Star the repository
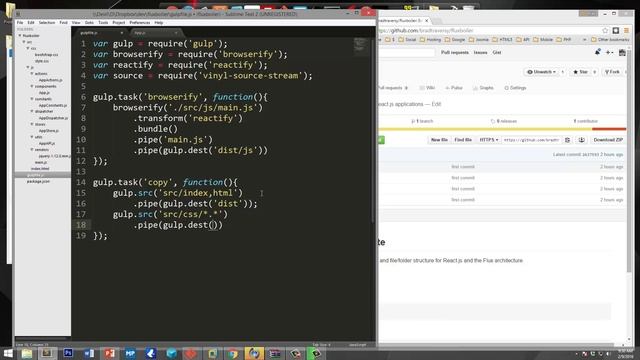This screenshot has height=360, width=640. pyautogui.click(x=580, y=72)
